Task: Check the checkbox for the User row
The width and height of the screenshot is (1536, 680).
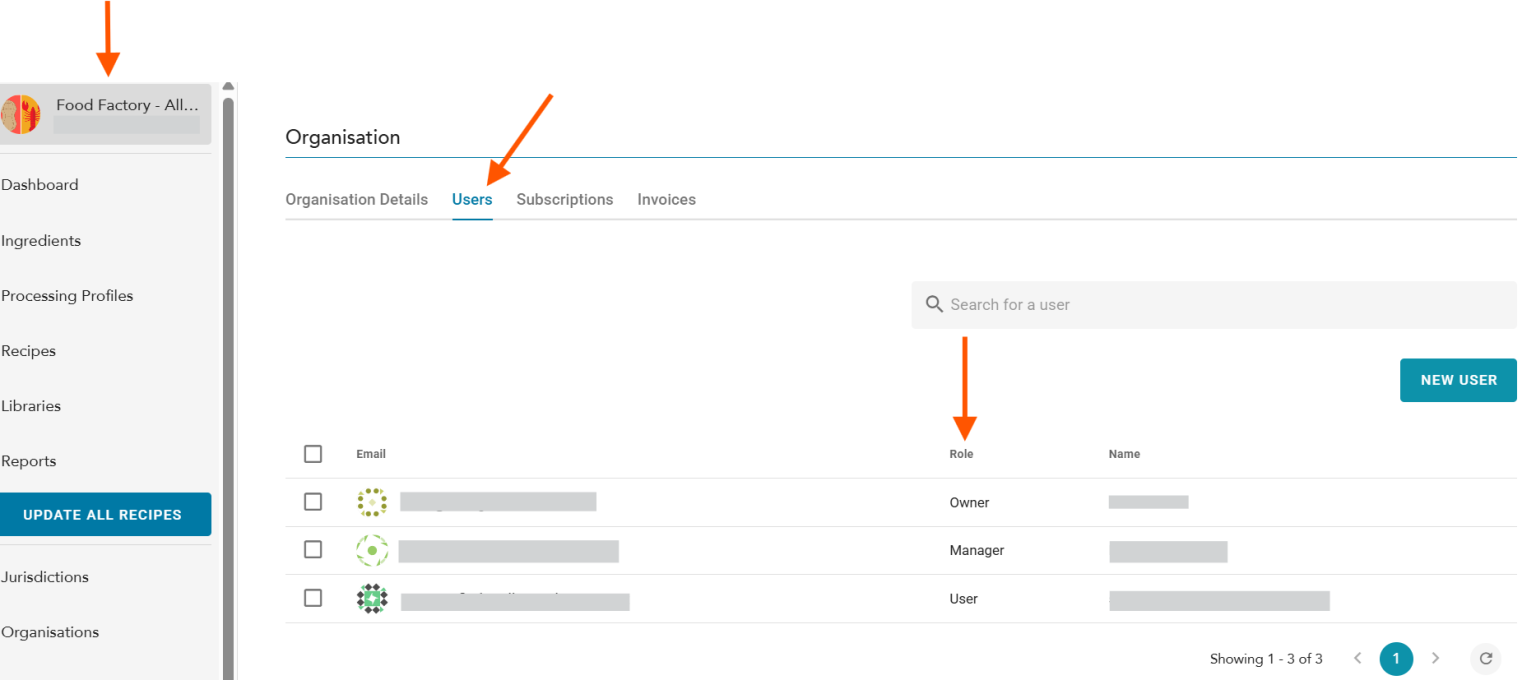Action: [313, 597]
